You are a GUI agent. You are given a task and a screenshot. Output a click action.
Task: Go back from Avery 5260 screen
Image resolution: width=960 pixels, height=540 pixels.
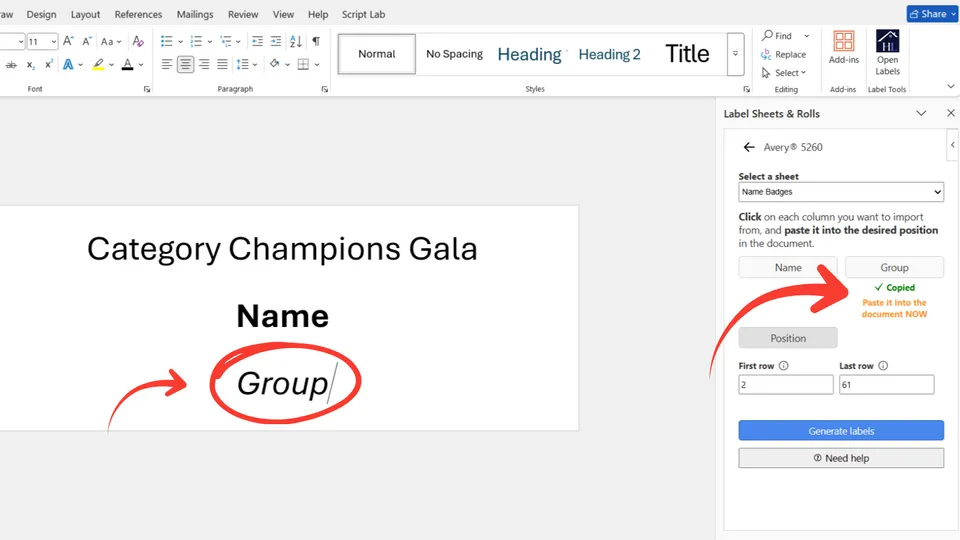pyautogui.click(x=749, y=147)
